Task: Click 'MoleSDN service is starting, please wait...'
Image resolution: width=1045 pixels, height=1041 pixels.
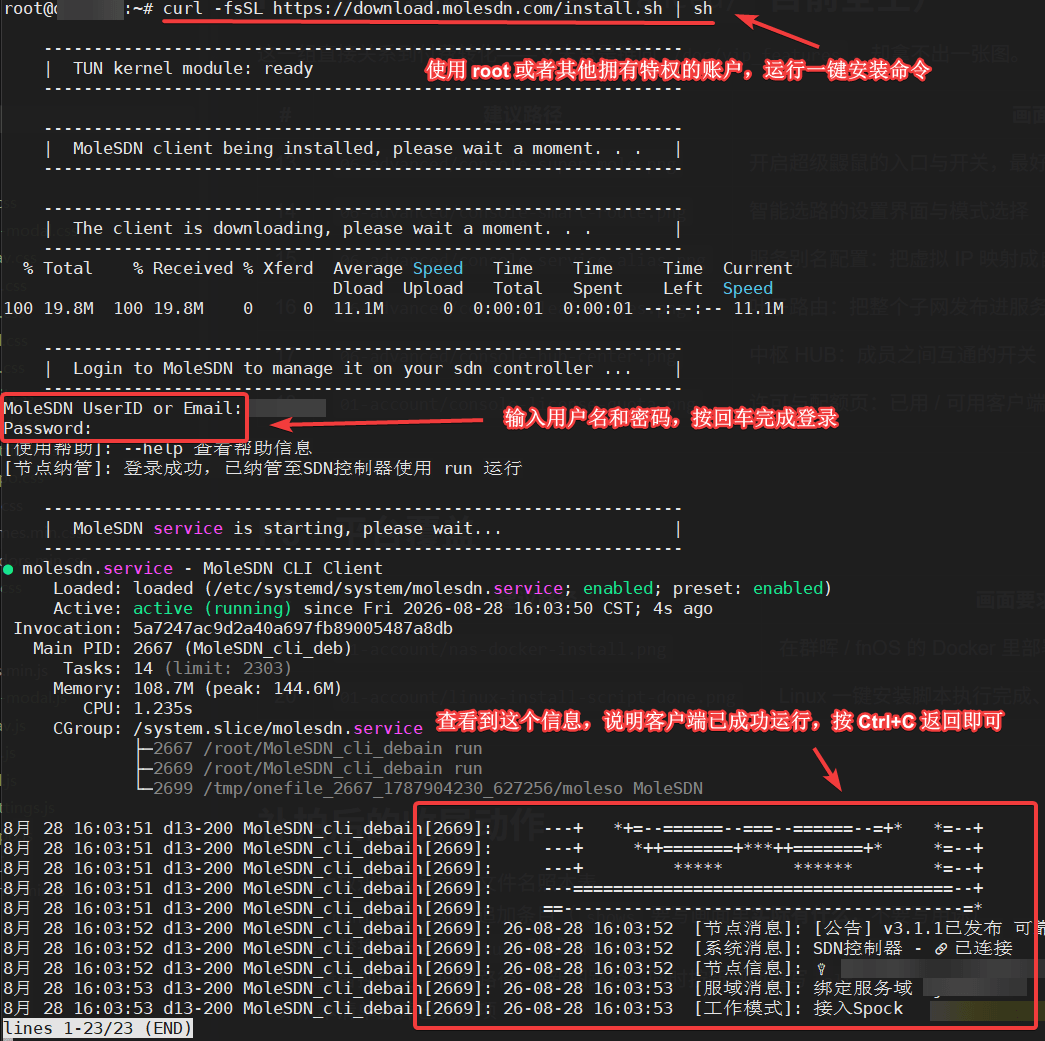Action: click(287, 528)
